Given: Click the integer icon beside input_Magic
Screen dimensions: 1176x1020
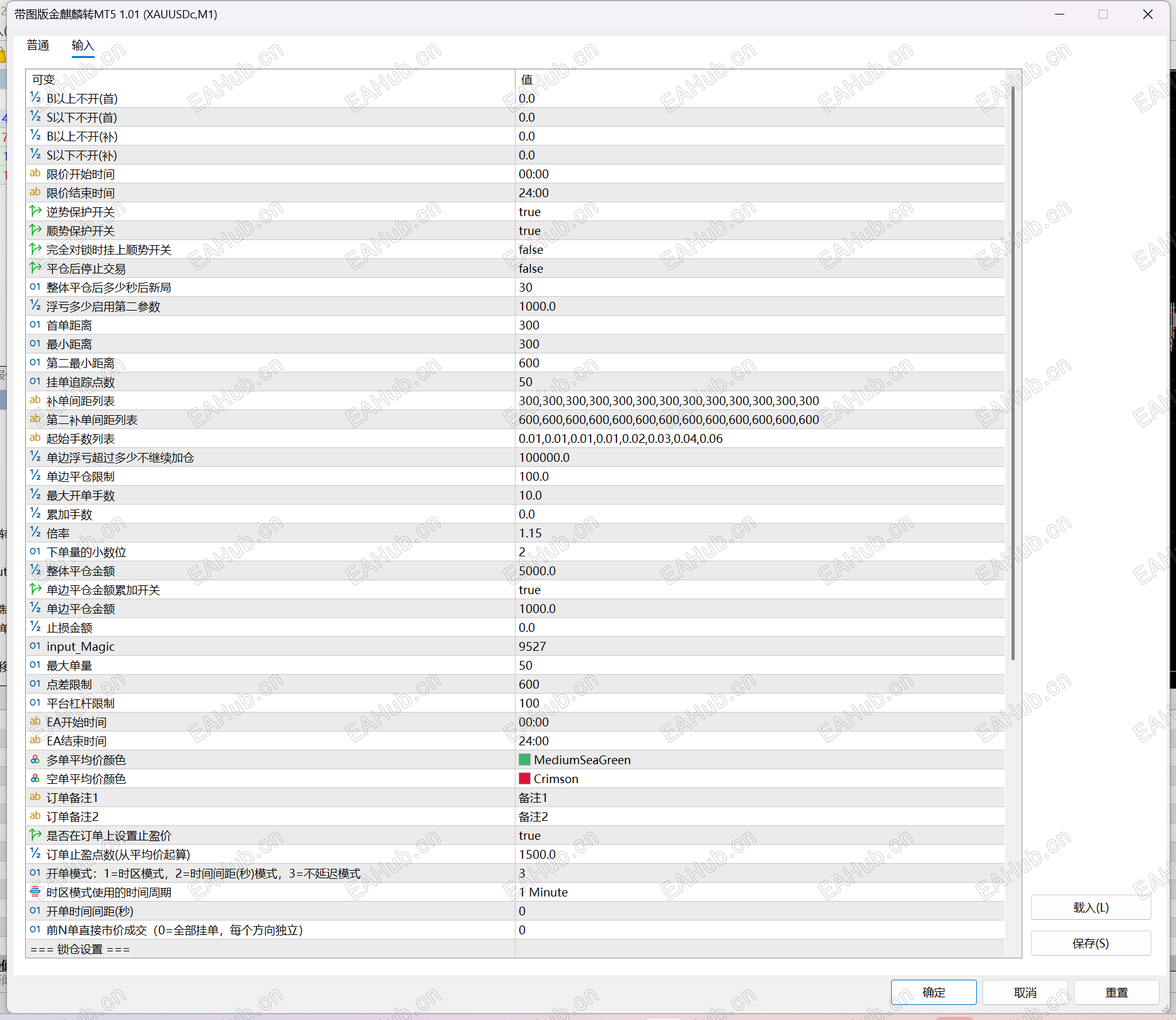Looking at the screenshot, I should (35, 646).
